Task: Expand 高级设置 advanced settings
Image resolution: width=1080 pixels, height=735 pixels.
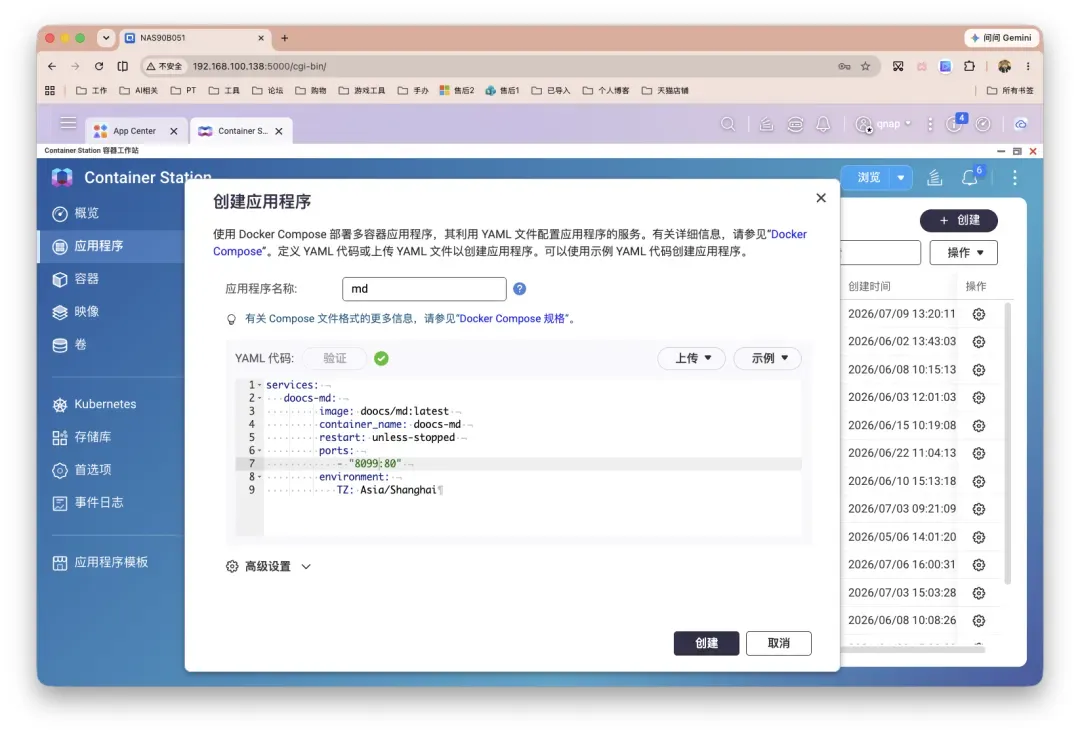Action: tap(269, 566)
